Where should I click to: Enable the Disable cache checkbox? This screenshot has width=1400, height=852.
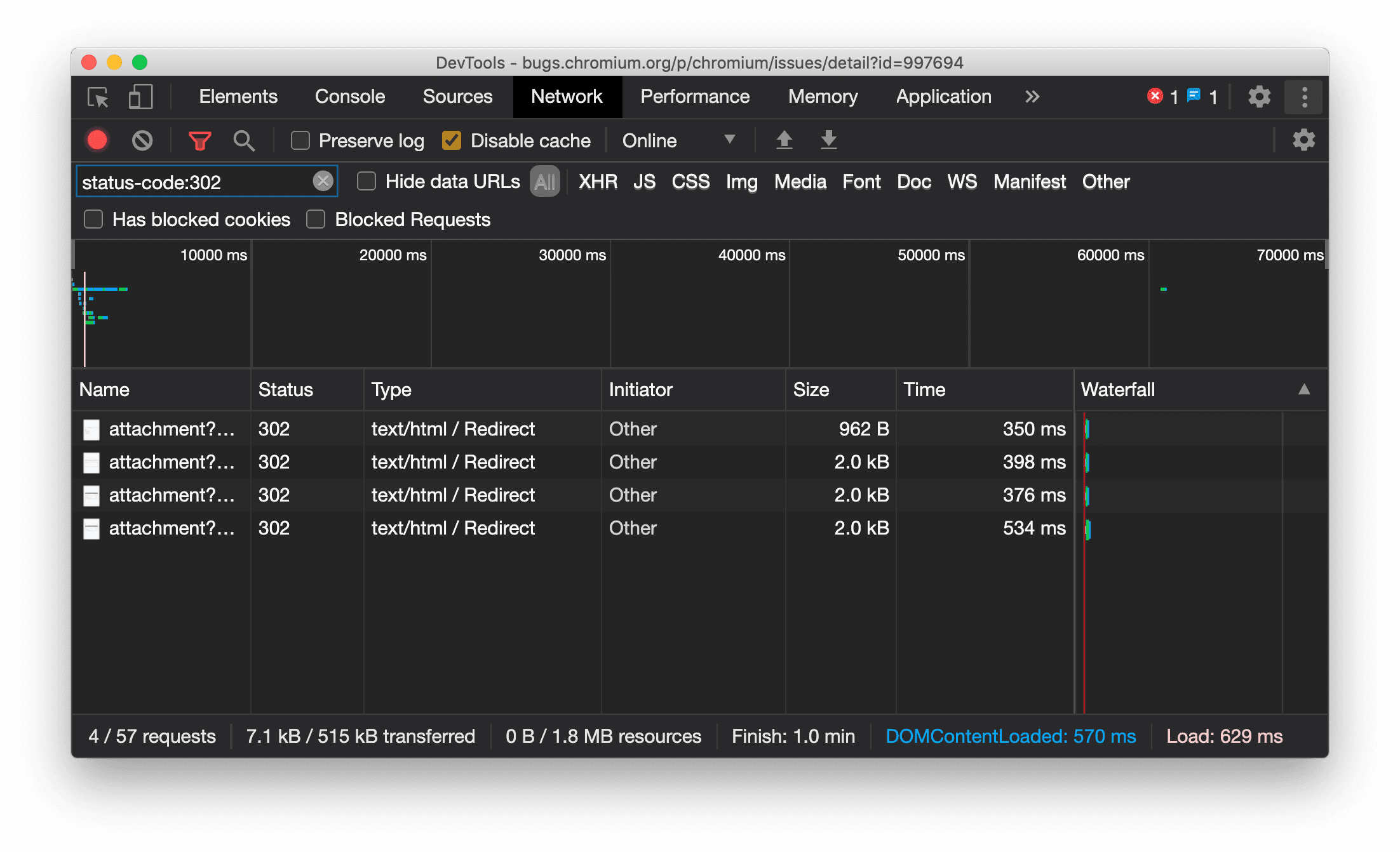[x=452, y=140]
